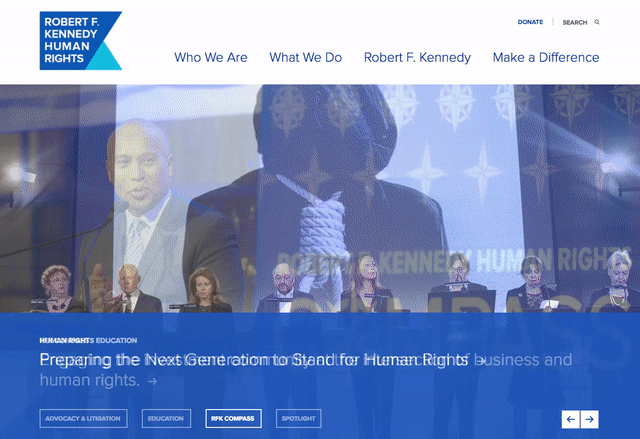Click the faded arrow after 'human rights.'

[x=153, y=381]
